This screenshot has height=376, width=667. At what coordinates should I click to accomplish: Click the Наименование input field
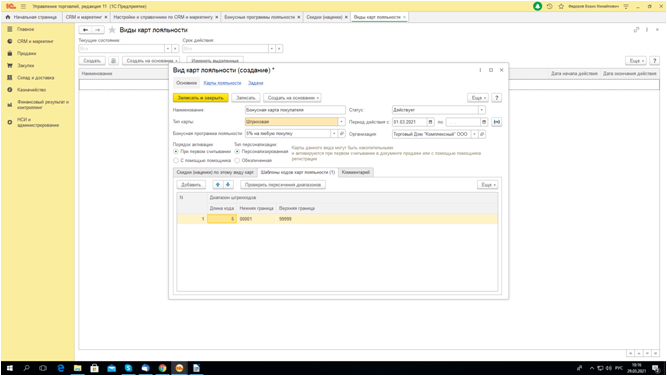pos(295,110)
